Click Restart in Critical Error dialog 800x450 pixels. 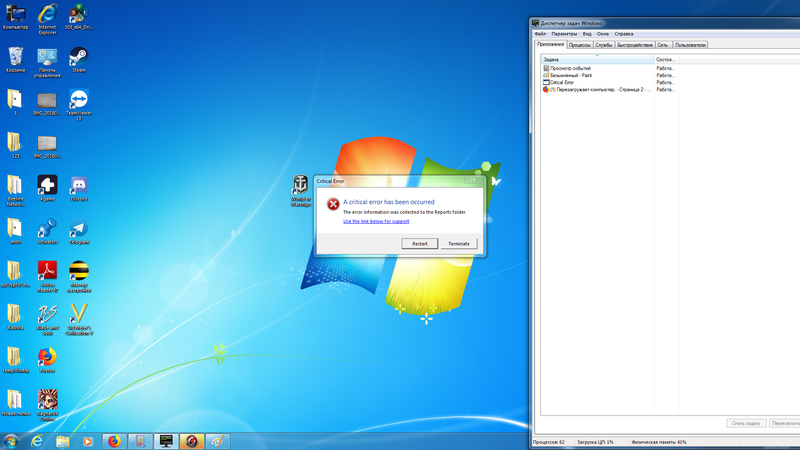419,243
